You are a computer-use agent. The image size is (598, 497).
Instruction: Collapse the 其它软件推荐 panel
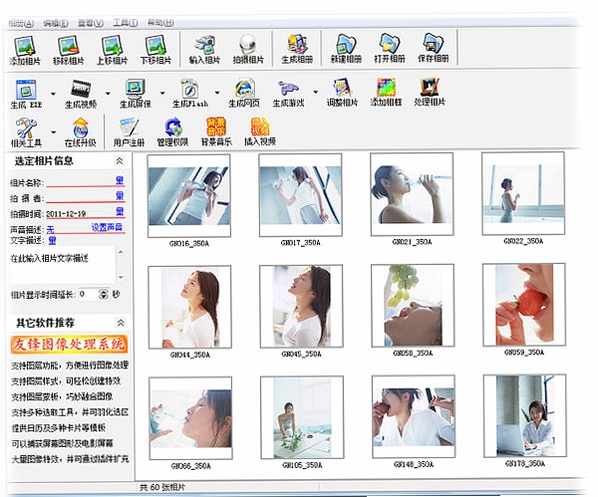point(121,323)
